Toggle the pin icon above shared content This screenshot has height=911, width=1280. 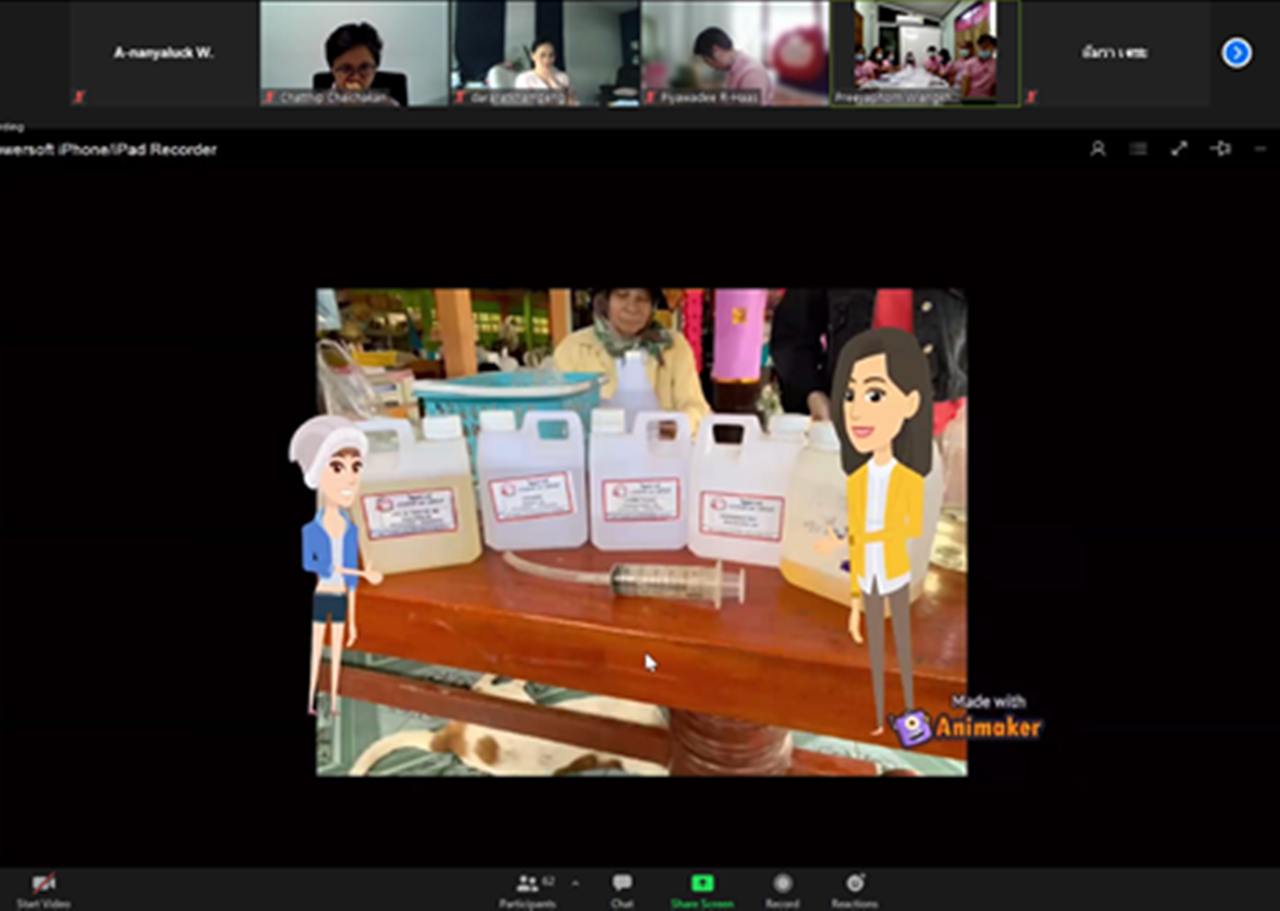pos(1220,149)
